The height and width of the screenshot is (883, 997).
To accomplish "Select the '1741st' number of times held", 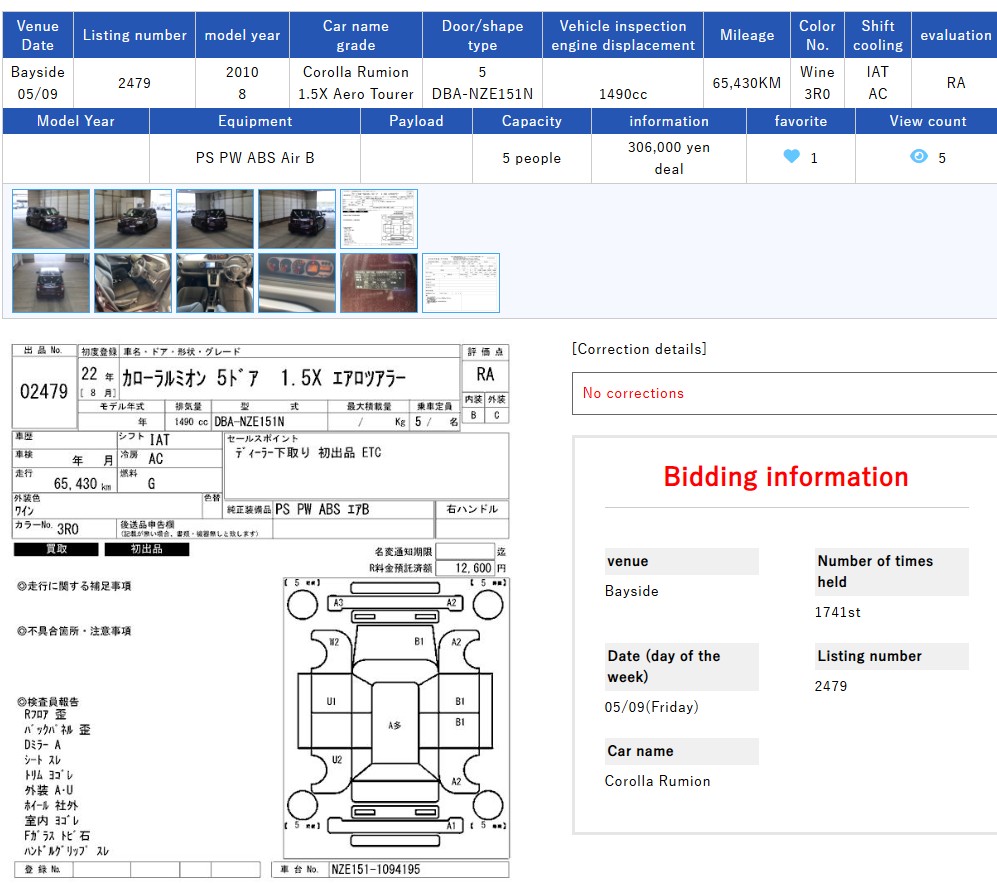I will (837, 612).
